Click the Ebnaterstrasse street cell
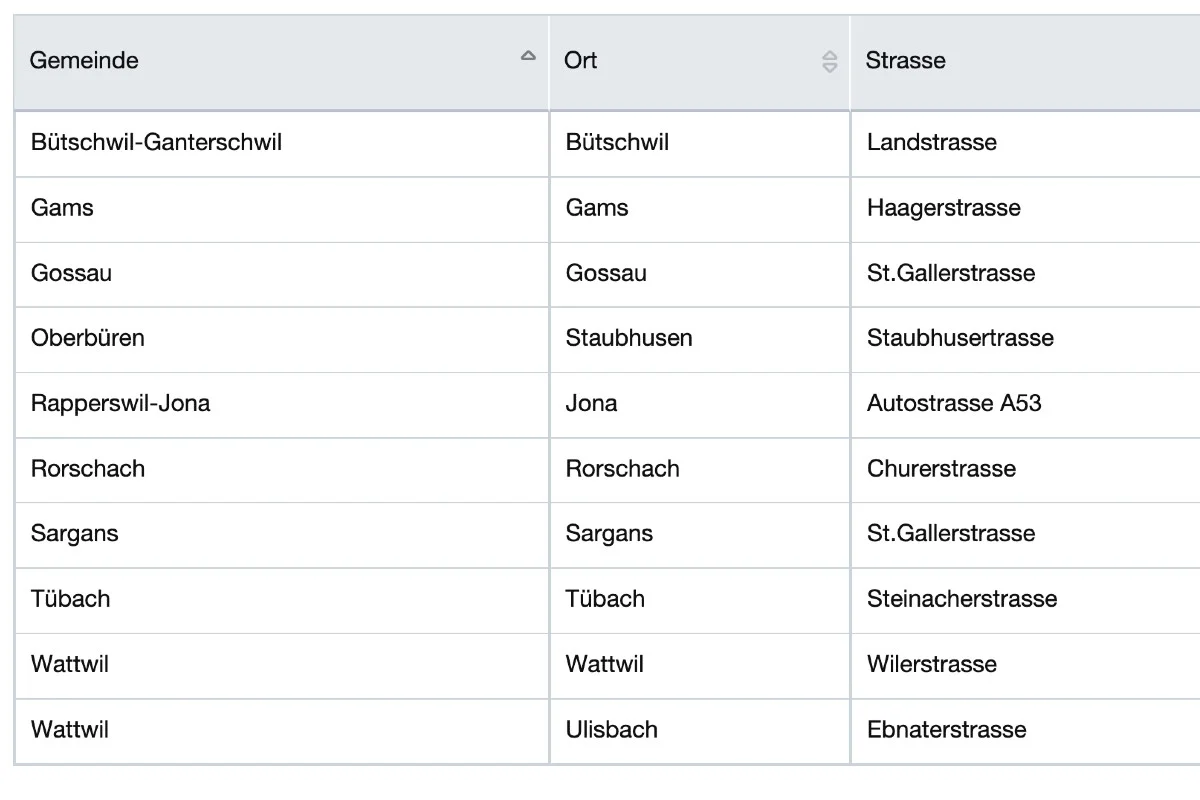 coord(1026,731)
